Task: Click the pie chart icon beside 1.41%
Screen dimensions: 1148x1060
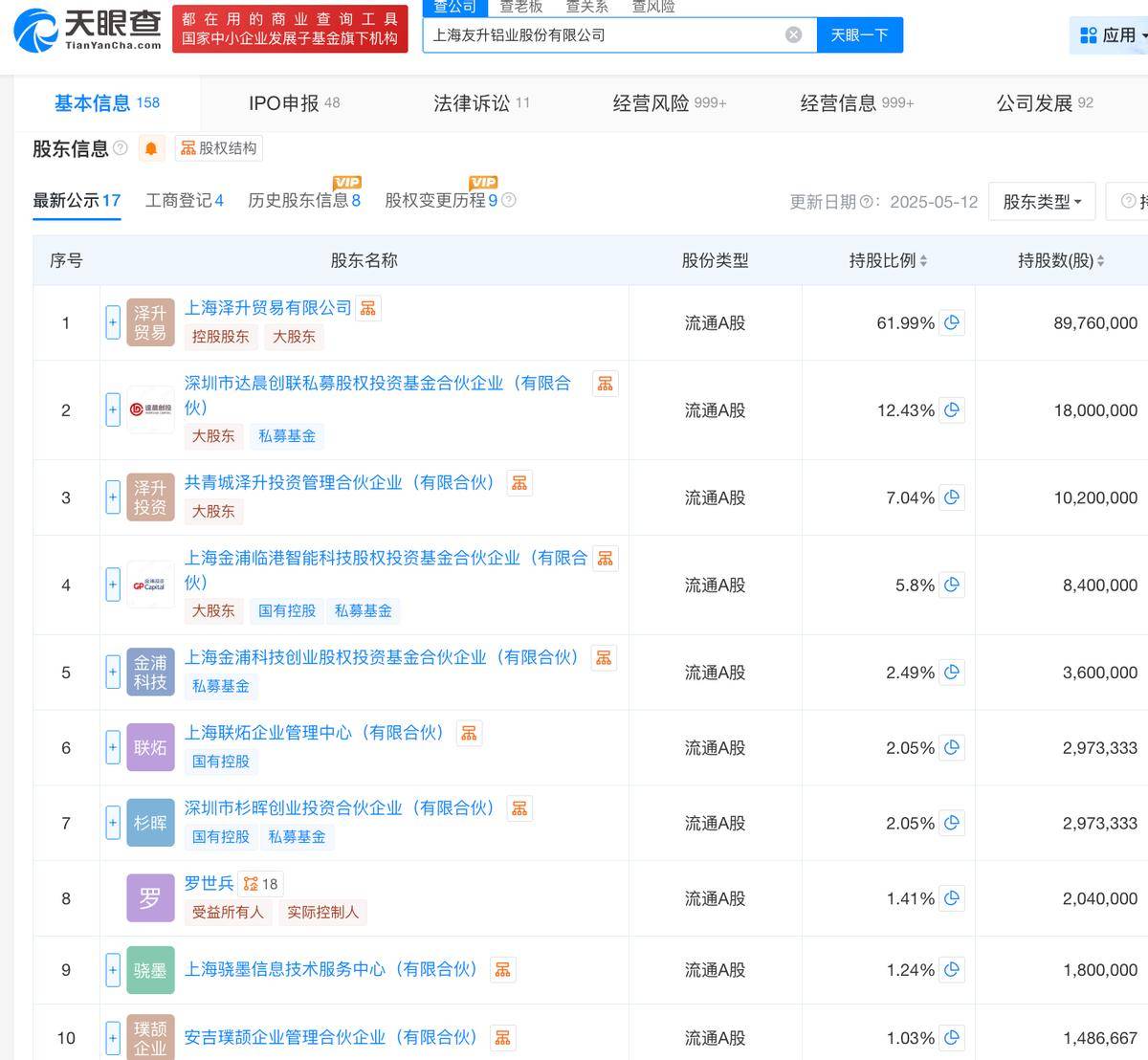Action: point(951,898)
